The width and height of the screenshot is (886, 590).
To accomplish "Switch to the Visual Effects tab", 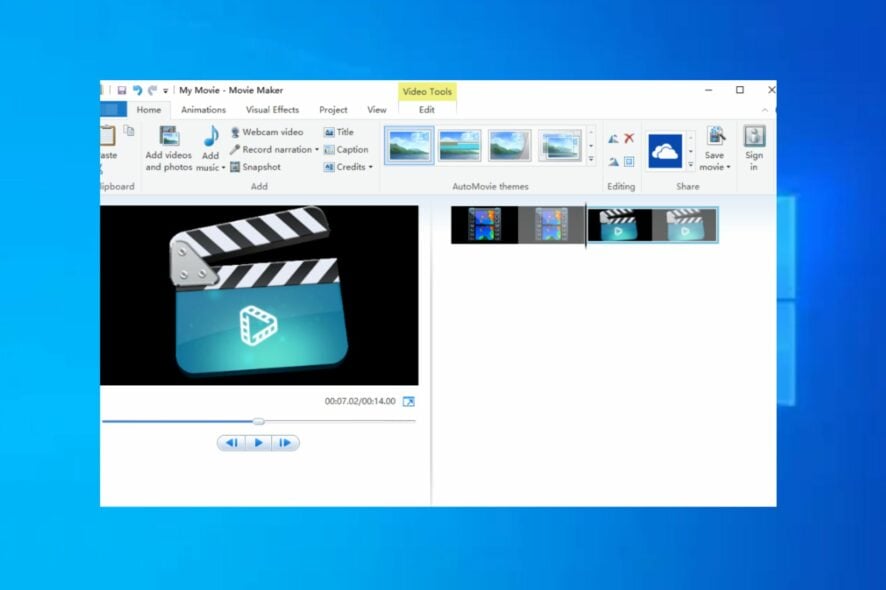I will (x=273, y=109).
